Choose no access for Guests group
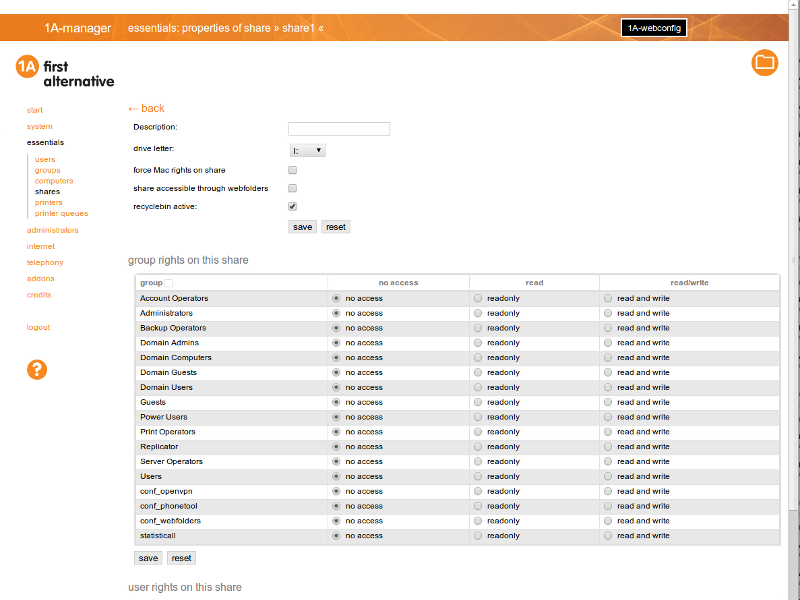Viewport: 800px width, 600px height. 336,402
